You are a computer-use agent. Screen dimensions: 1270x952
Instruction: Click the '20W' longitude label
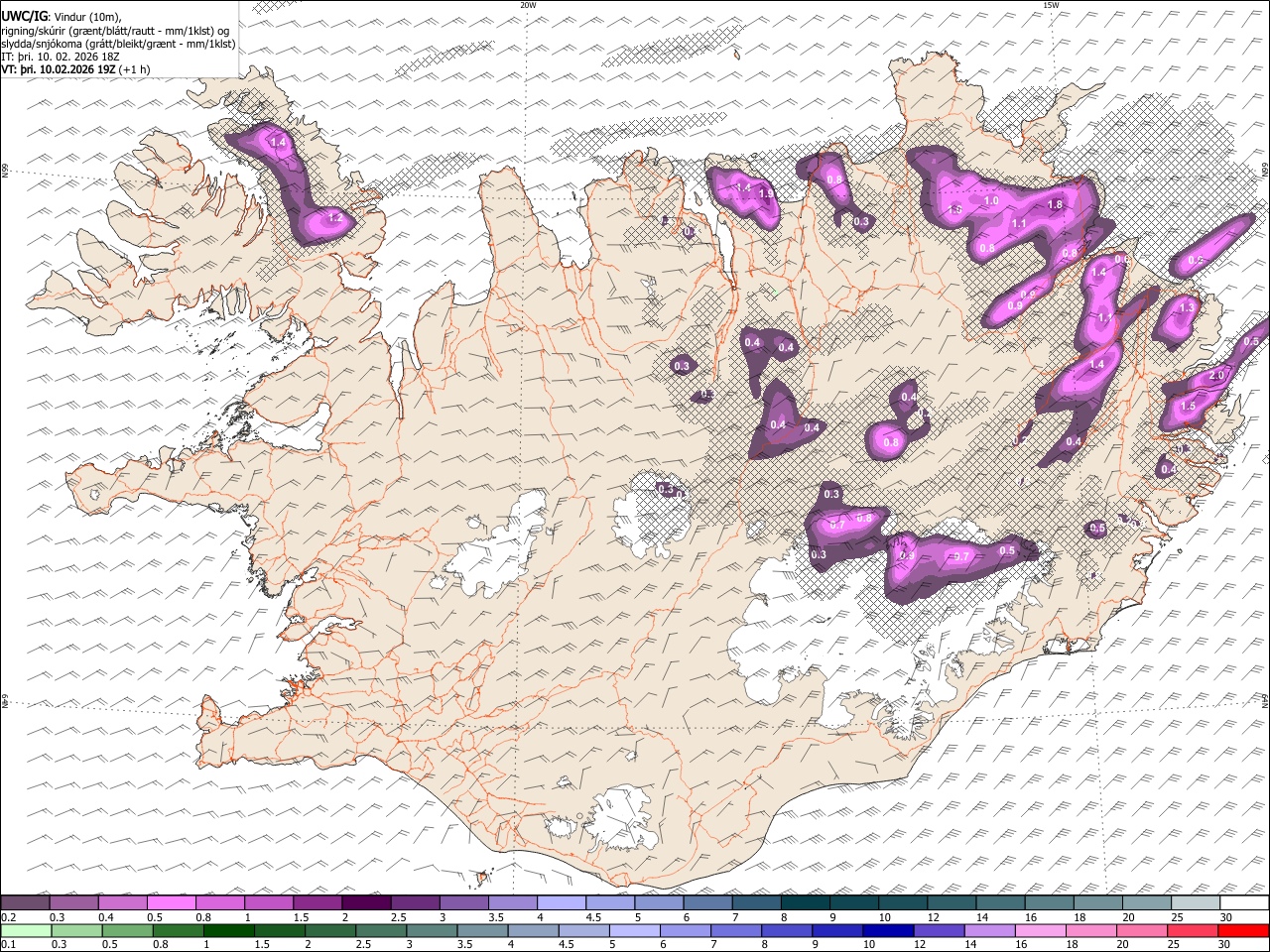[x=528, y=5]
